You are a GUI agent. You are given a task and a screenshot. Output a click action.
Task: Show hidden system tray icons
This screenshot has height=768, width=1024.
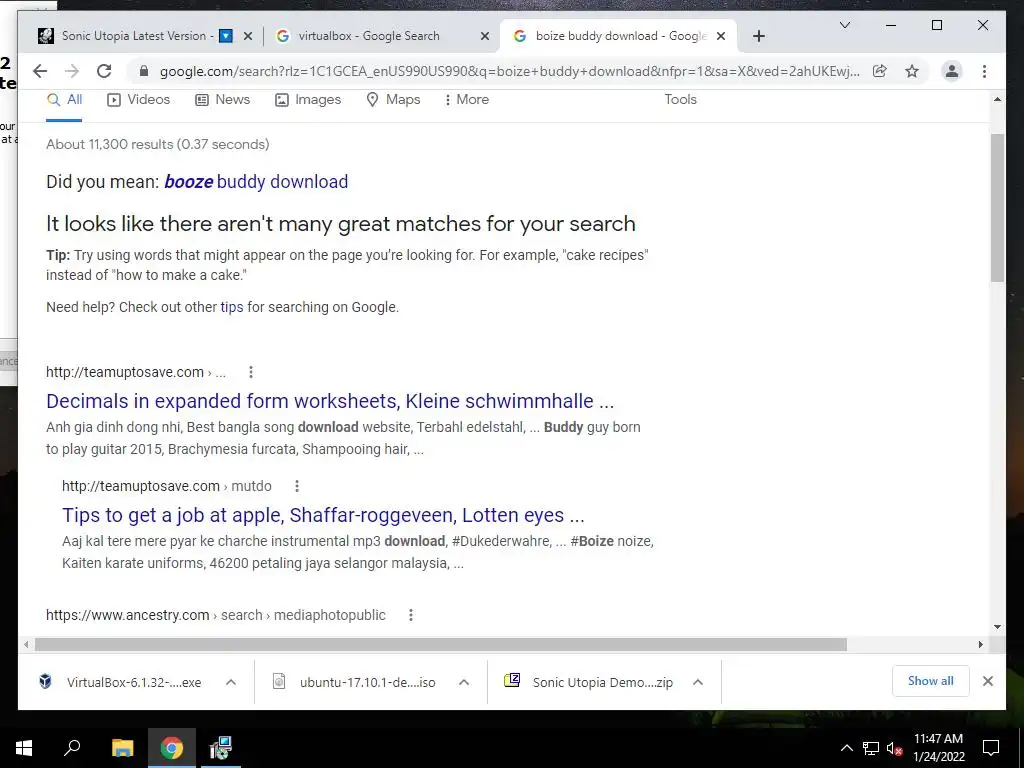click(x=846, y=748)
